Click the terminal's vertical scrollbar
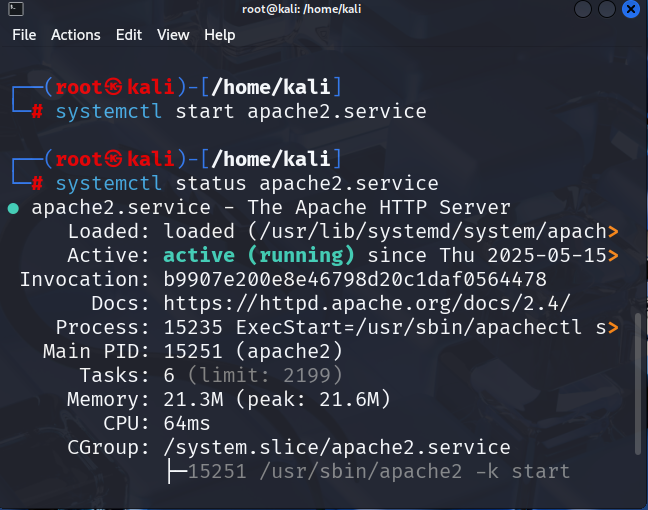The height and width of the screenshot is (510, 648). coord(638,384)
